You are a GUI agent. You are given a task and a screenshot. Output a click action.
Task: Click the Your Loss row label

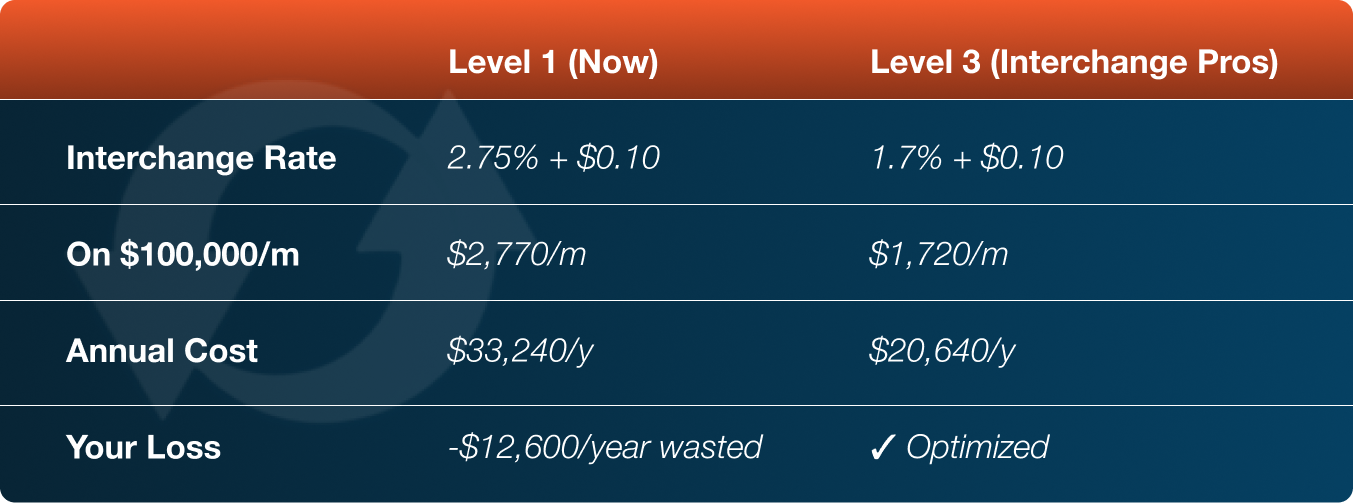(143, 446)
